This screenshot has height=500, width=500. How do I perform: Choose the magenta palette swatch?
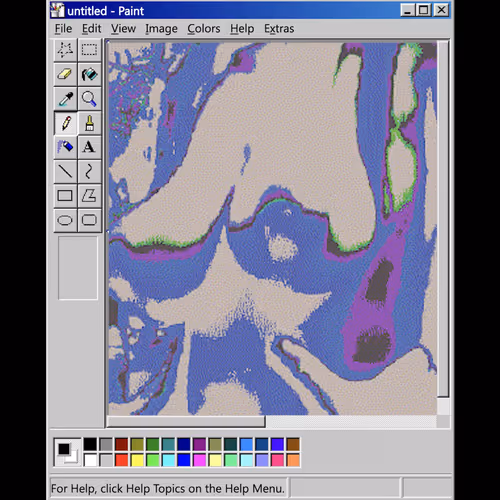[199, 460]
